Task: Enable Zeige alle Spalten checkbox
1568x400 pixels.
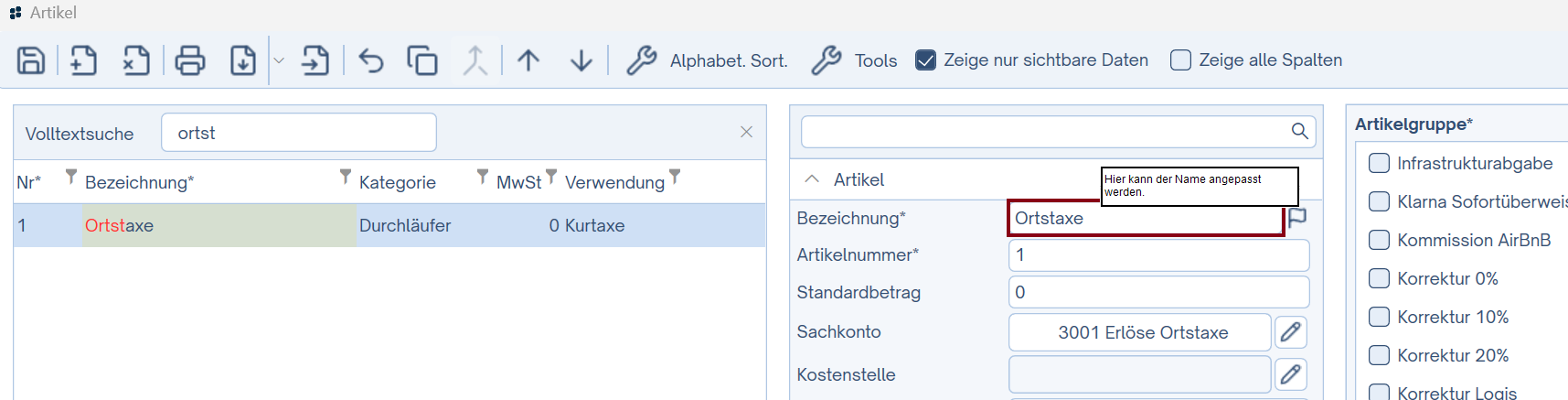Action: pos(1180,60)
